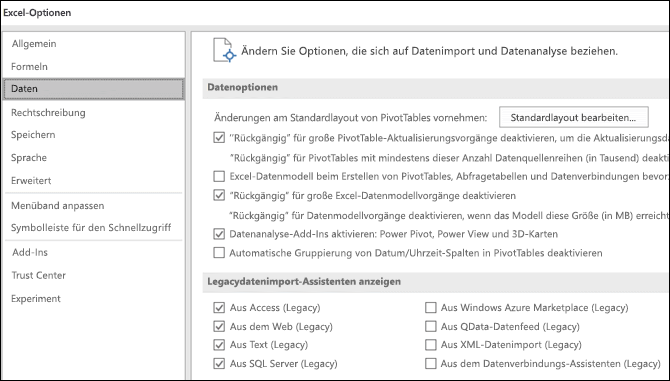This screenshot has height=381, width=670.
Task: Select the Experiment category
Action: point(36,298)
